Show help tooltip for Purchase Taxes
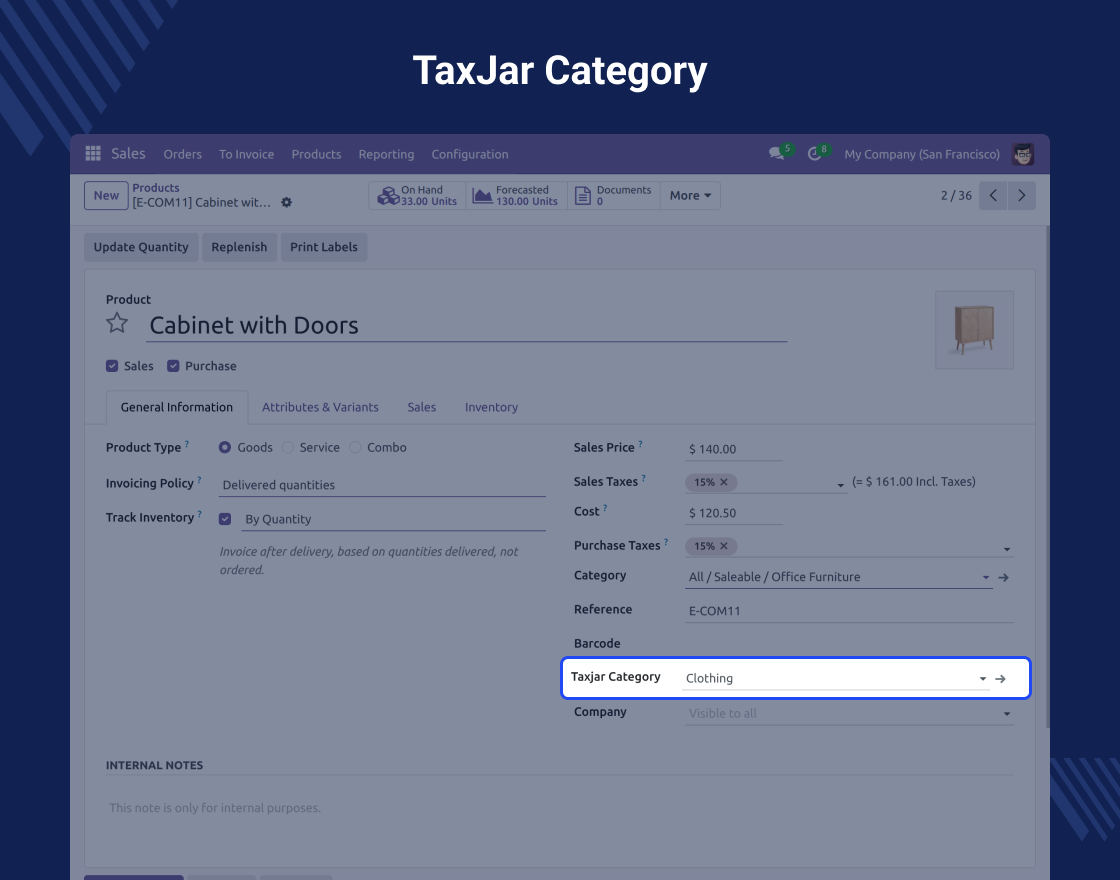Viewport: 1120px width, 880px height. point(666,542)
